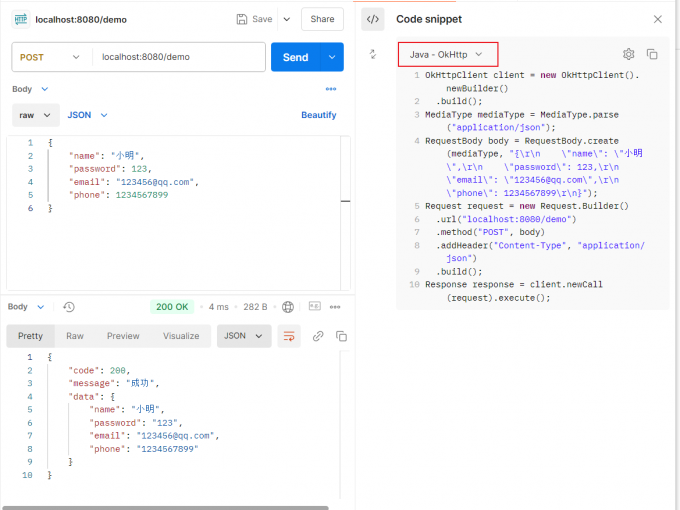This screenshot has width=680, height=510.
Task: Click the "name": "小明" line in request body
Action: (106, 156)
